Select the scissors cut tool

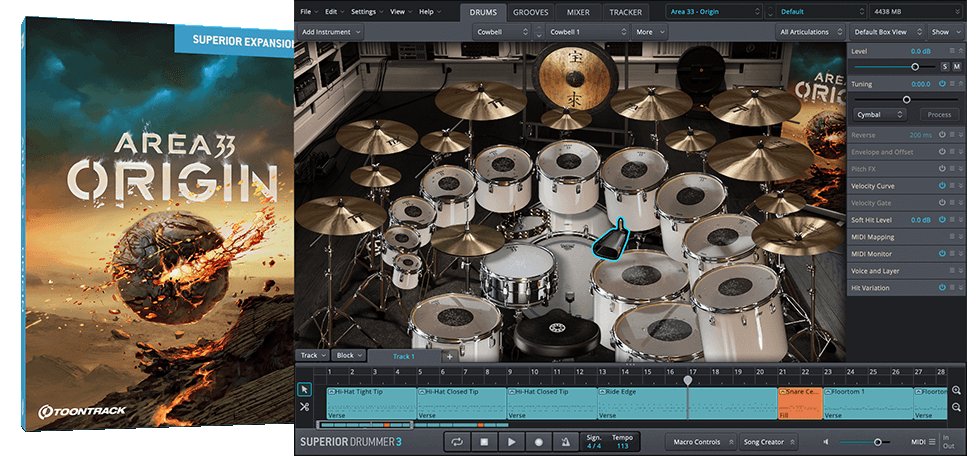tap(304, 407)
